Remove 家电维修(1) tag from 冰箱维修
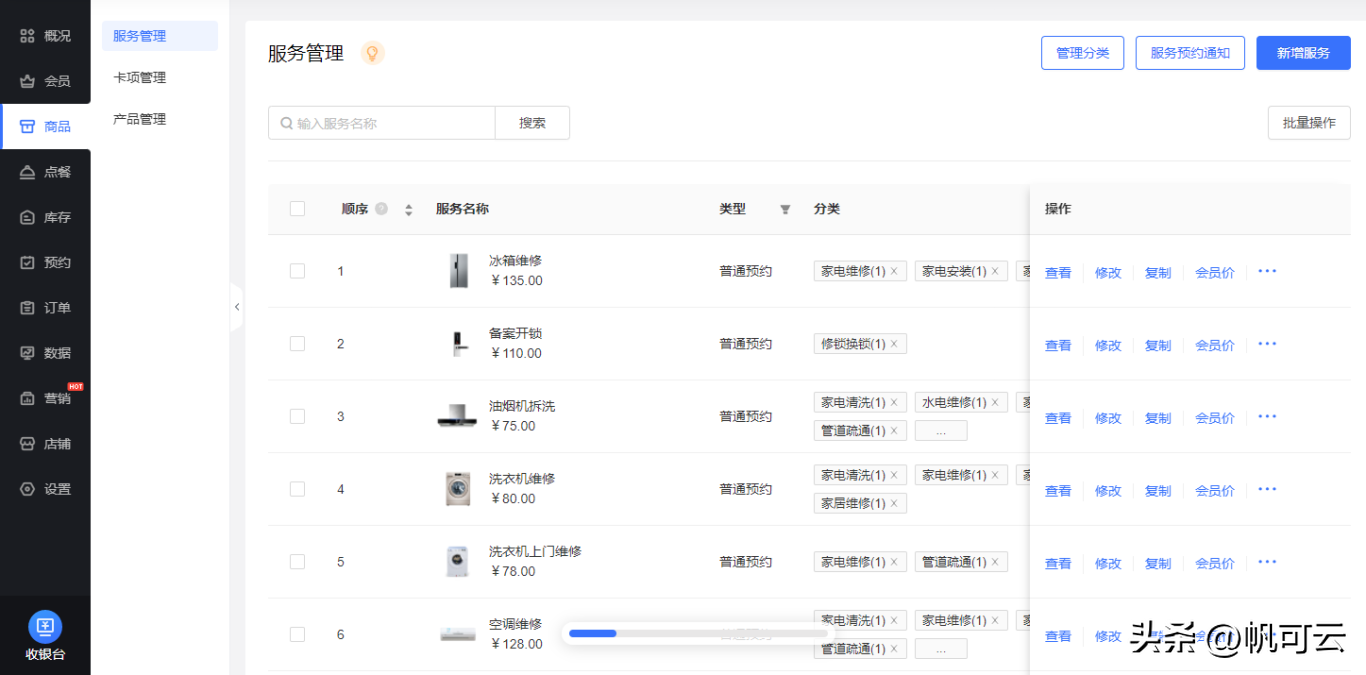 (894, 271)
